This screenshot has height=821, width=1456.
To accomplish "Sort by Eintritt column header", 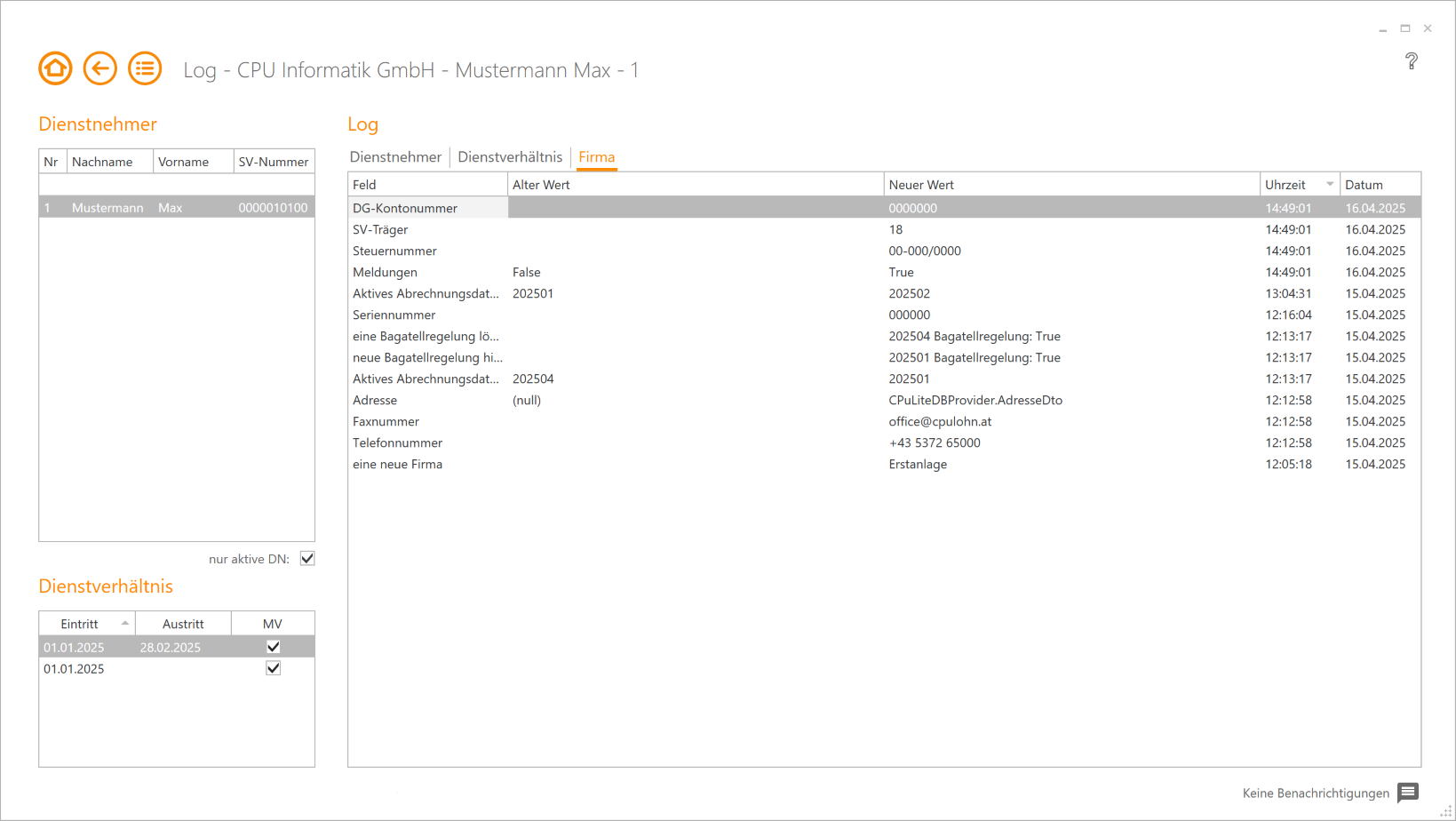I will (x=80, y=624).
